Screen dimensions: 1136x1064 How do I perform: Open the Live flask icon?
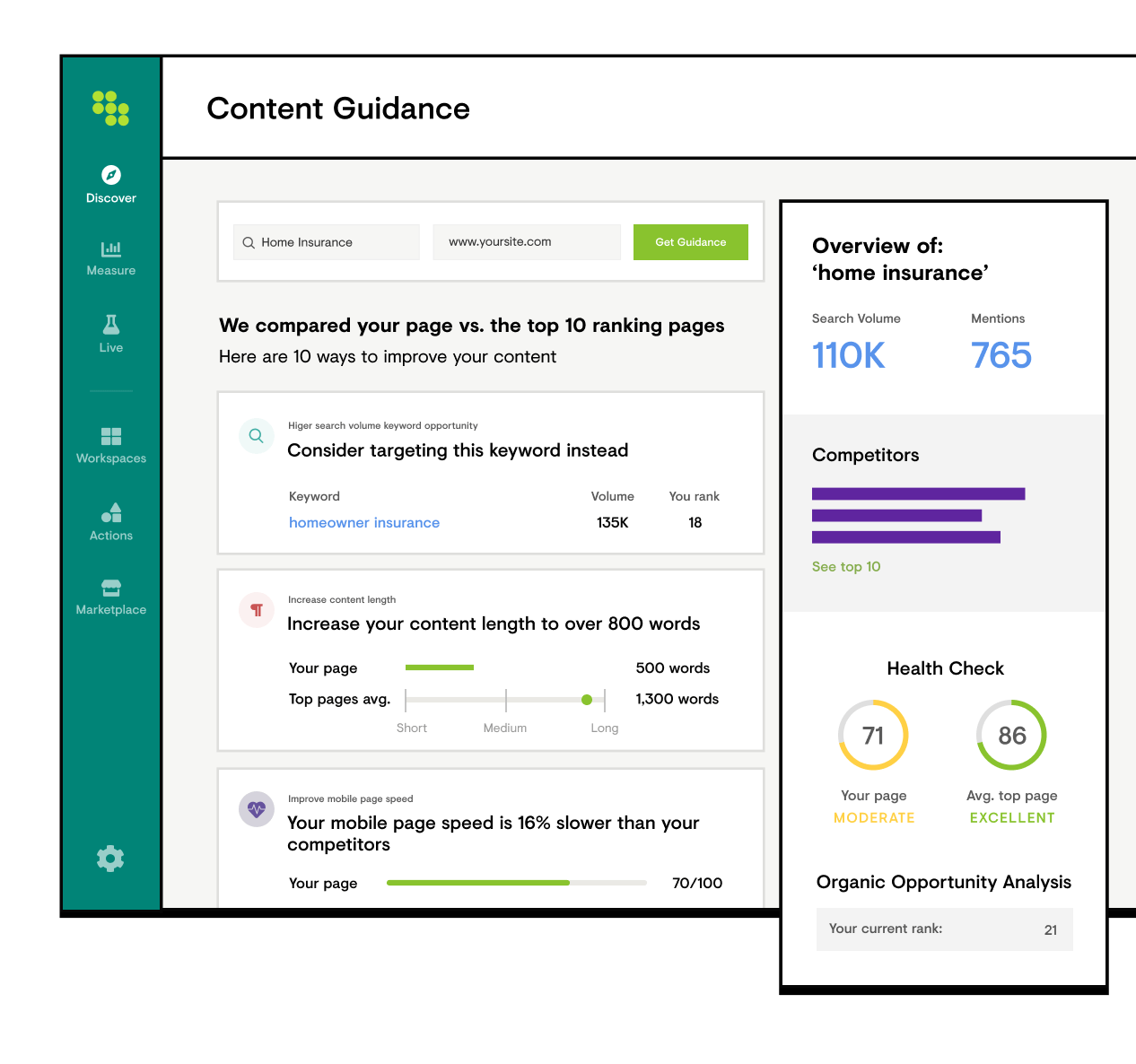point(111,324)
